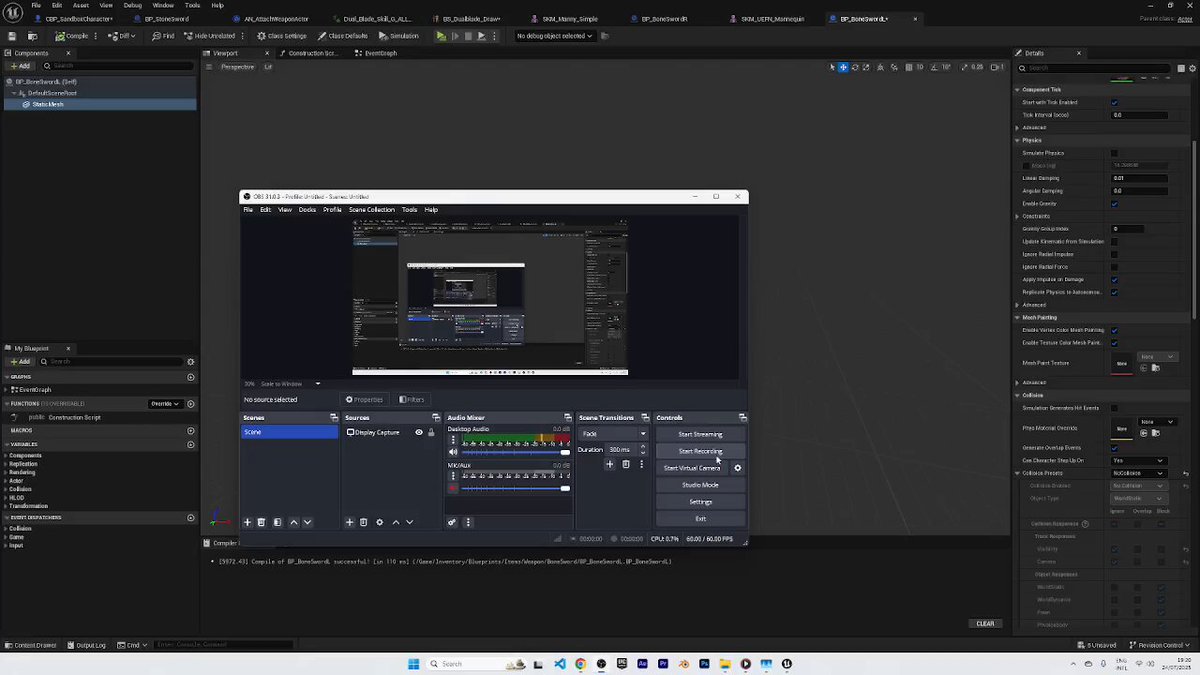The width and height of the screenshot is (1200, 675).
Task: Mute the Desktop Audio speaker icon
Action: coord(453,452)
